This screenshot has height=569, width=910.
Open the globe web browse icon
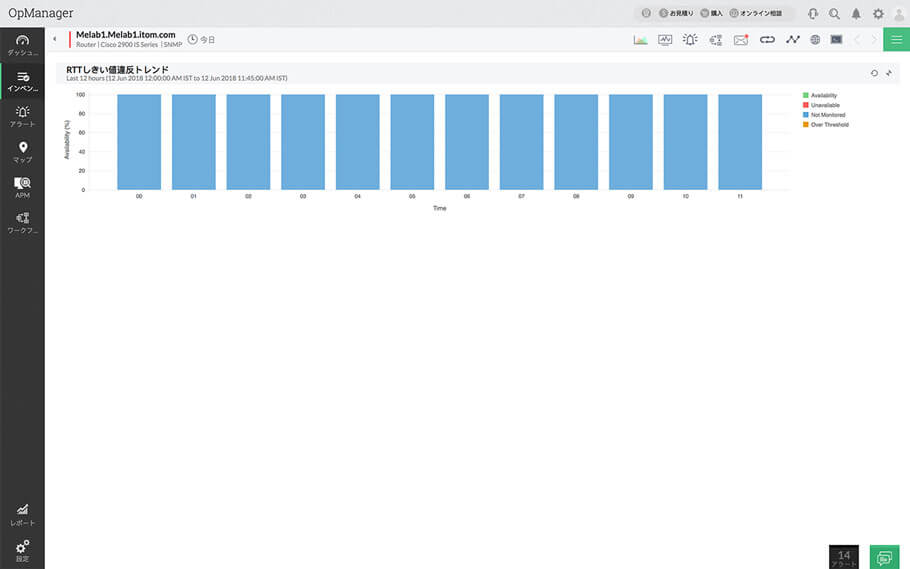[815, 40]
